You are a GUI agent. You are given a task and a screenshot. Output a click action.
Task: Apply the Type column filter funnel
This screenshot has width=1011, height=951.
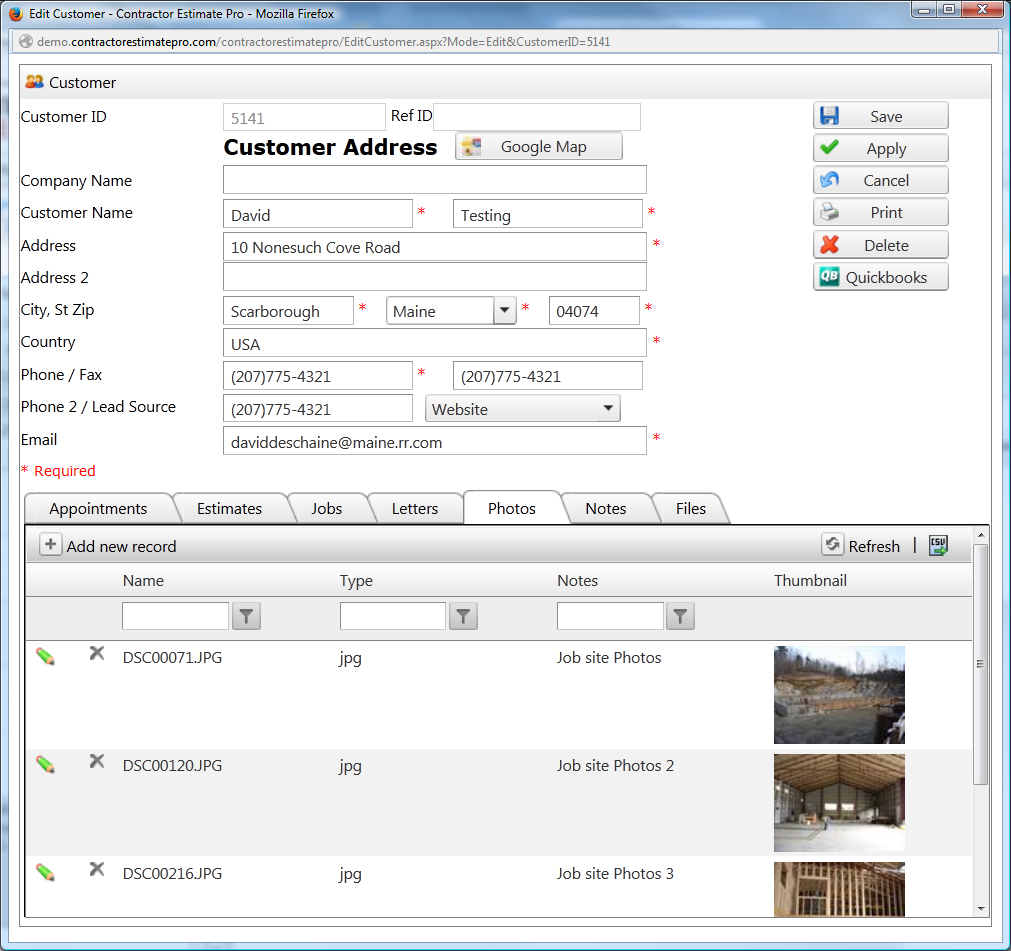point(463,616)
